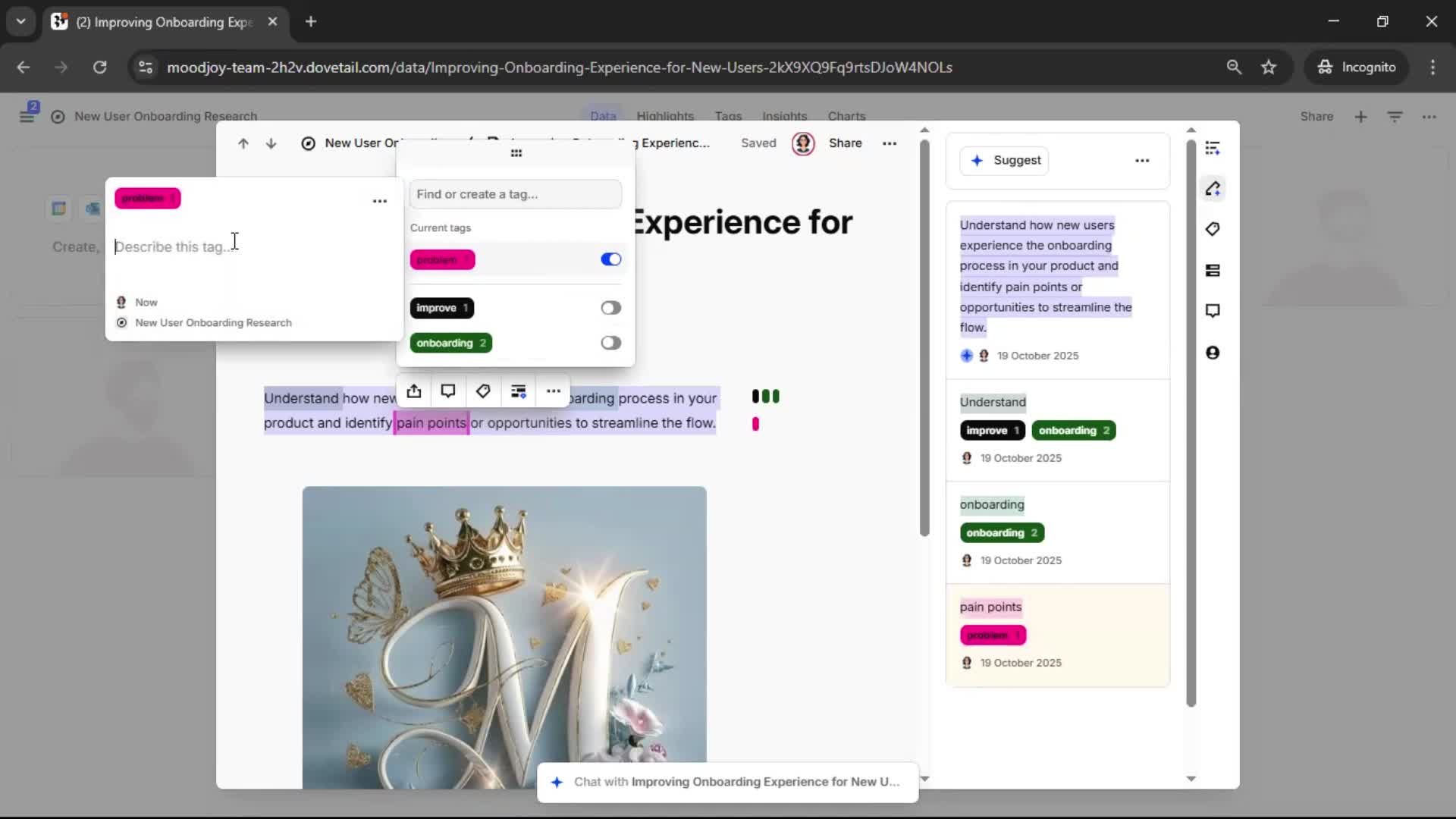The width and height of the screenshot is (1456, 819).
Task: Open the comments panel icon in right sidebar
Action: click(x=1213, y=311)
